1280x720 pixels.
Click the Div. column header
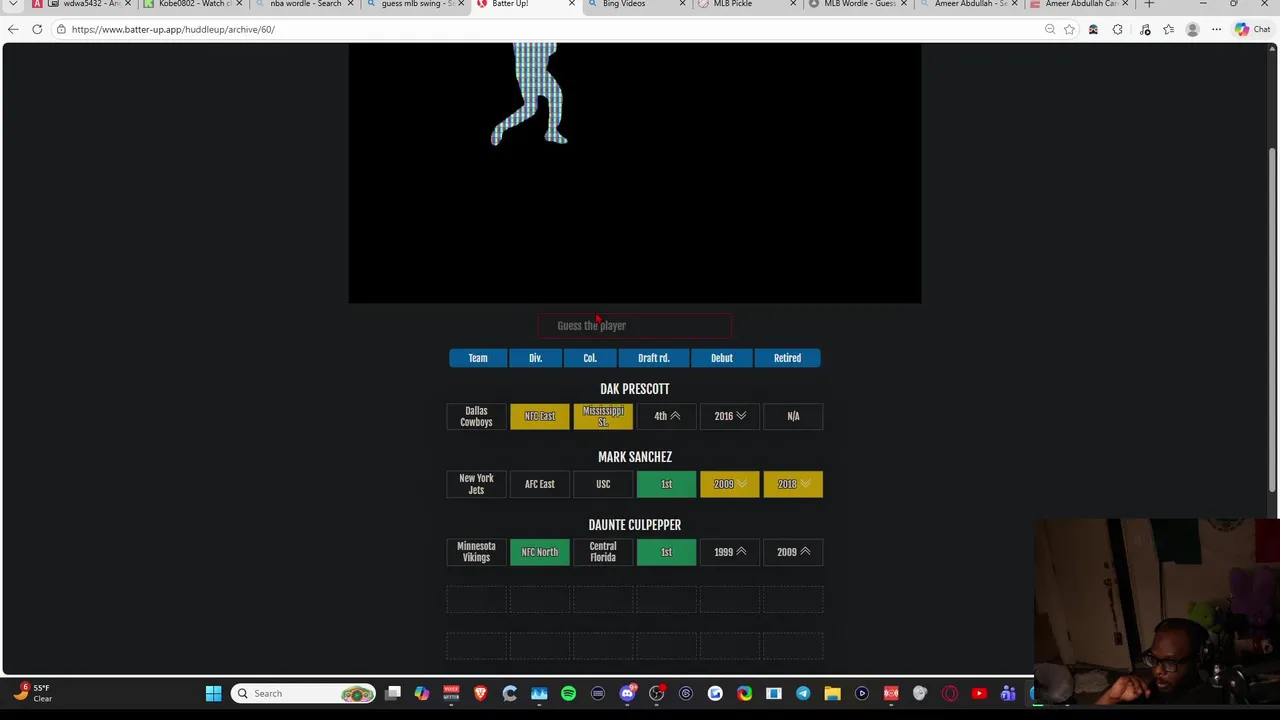click(x=536, y=358)
